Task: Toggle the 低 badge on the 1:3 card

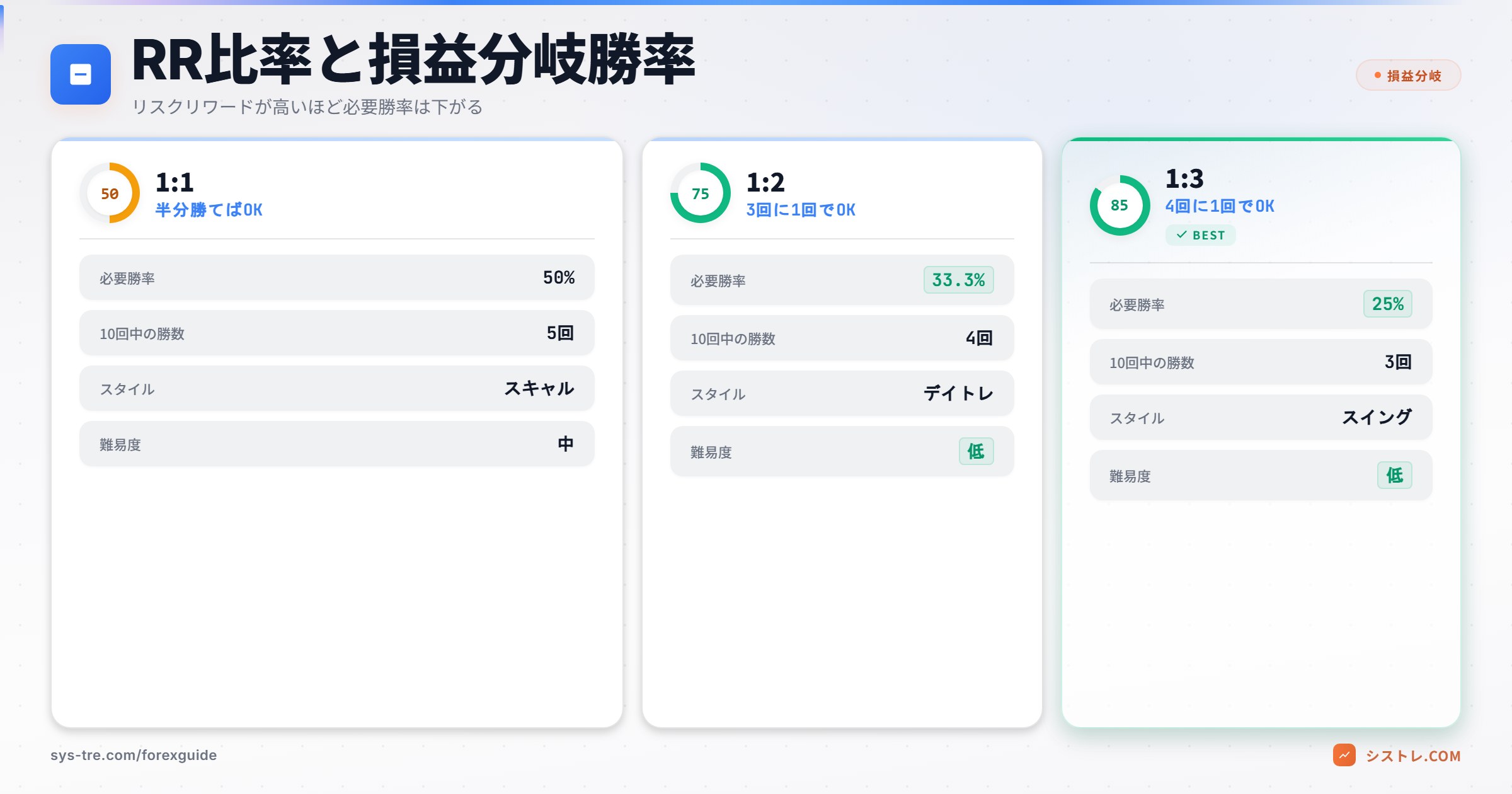Action: (1396, 476)
